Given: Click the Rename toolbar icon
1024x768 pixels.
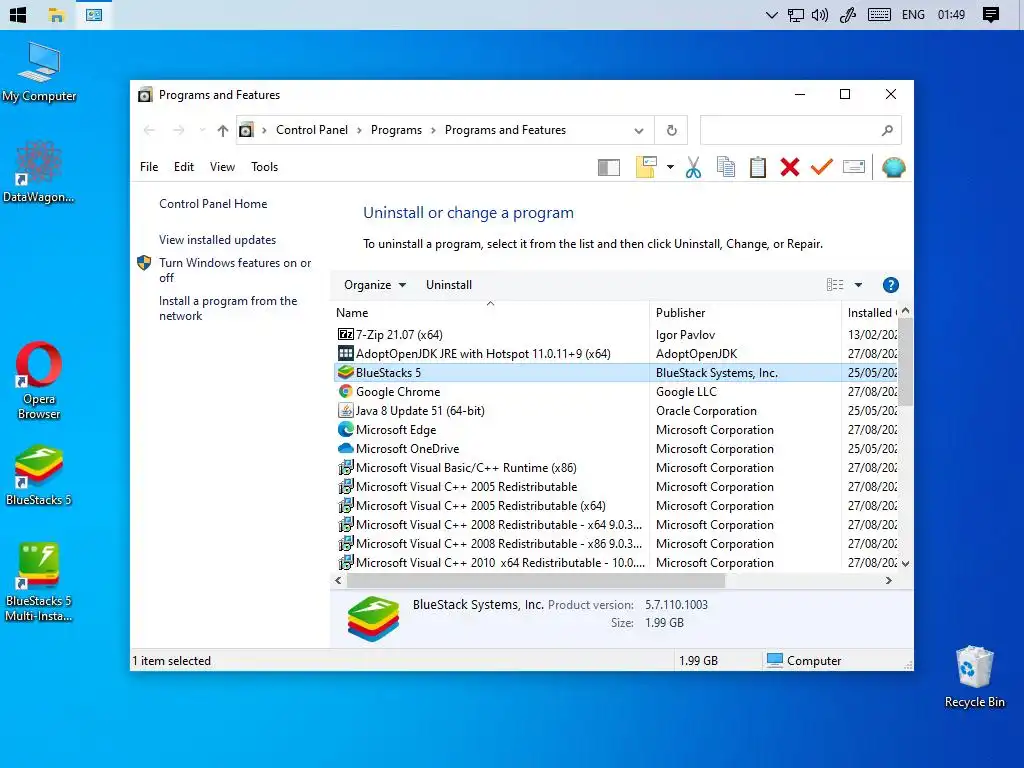Looking at the screenshot, I should tap(854, 167).
